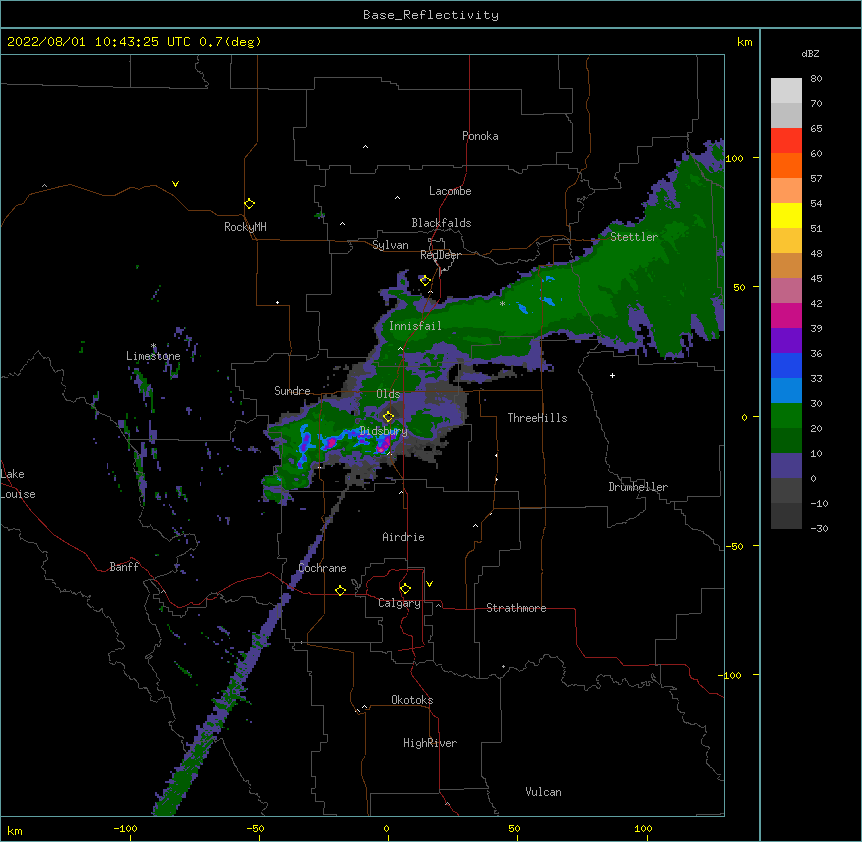Click the -30 value at legend bottom
862x842 pixels.
[x=819, y=528]
